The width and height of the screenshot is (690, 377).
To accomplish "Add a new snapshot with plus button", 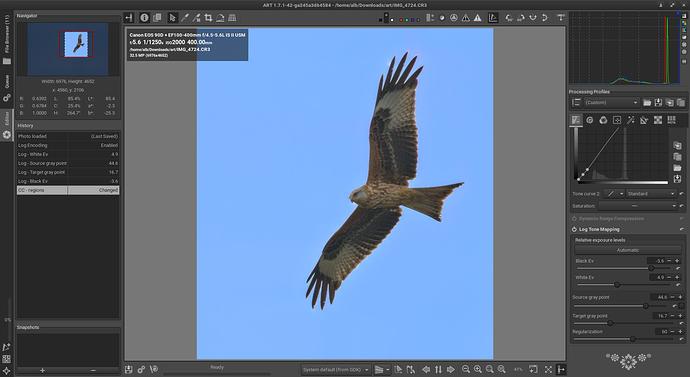I will [x=42, y=370].
